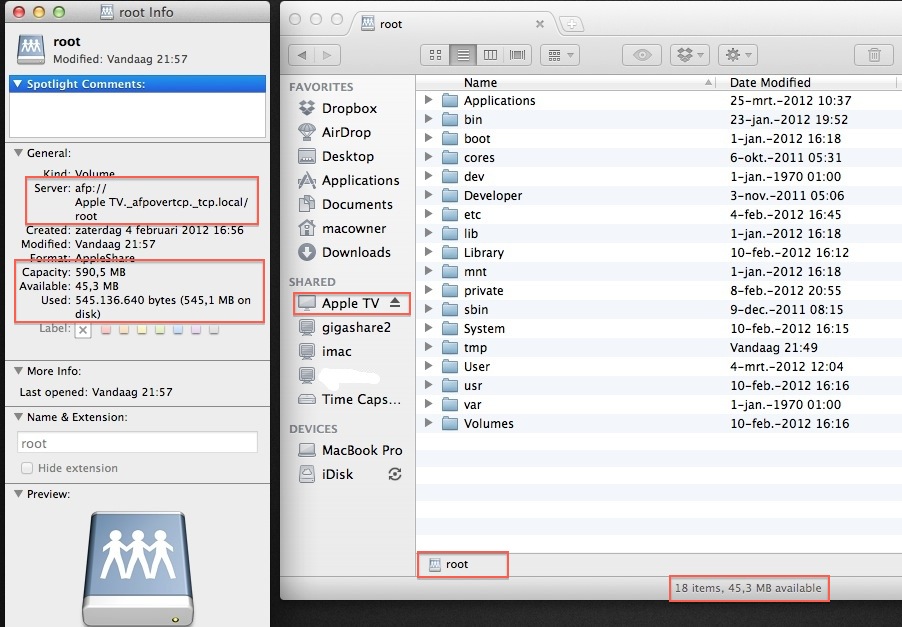Click the name field containing root
The width and height of the screenshot is (902, 627).
tap(137, 443)
